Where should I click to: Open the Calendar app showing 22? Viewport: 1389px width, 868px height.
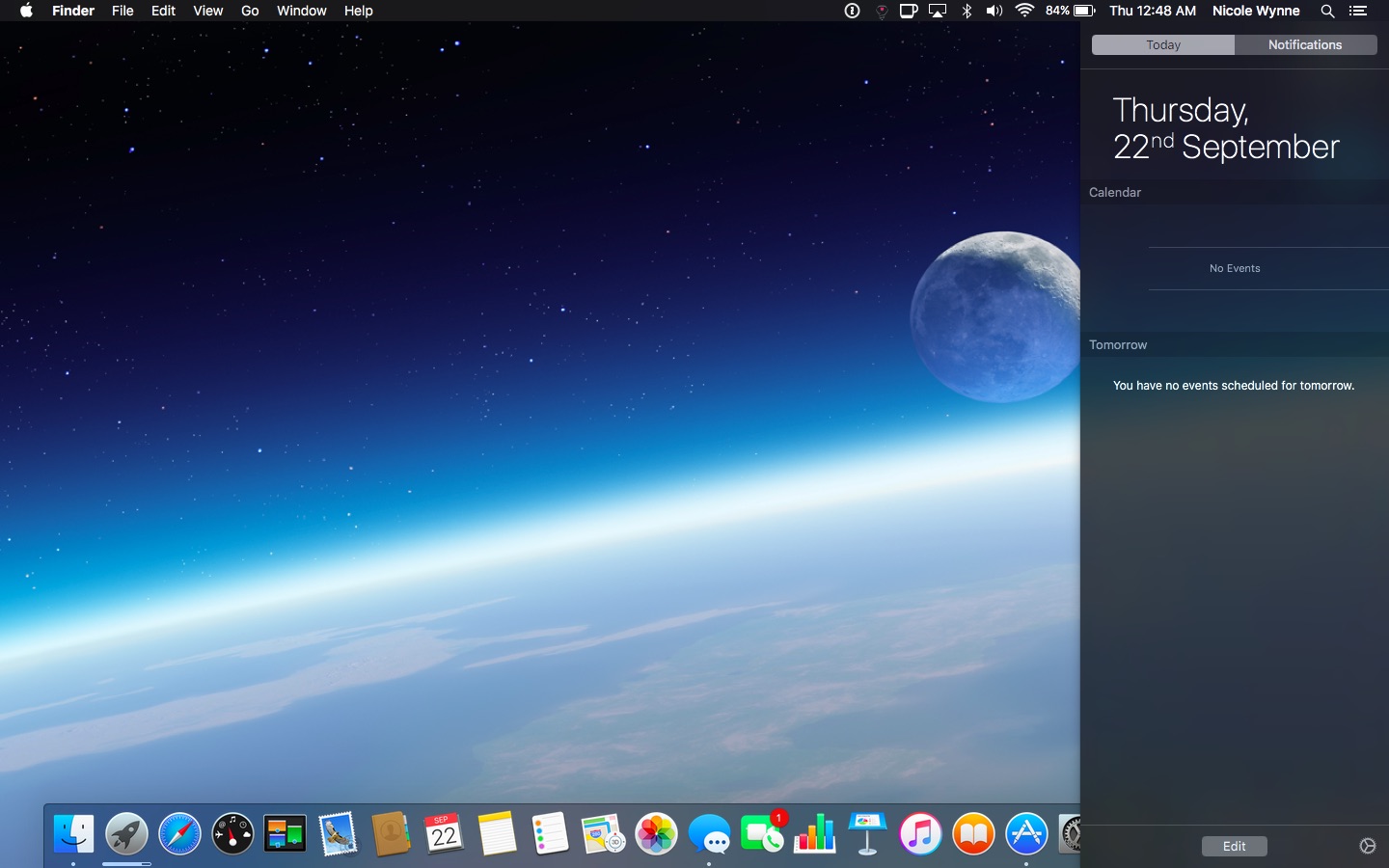pyautogui.click(x=444, y=834)
